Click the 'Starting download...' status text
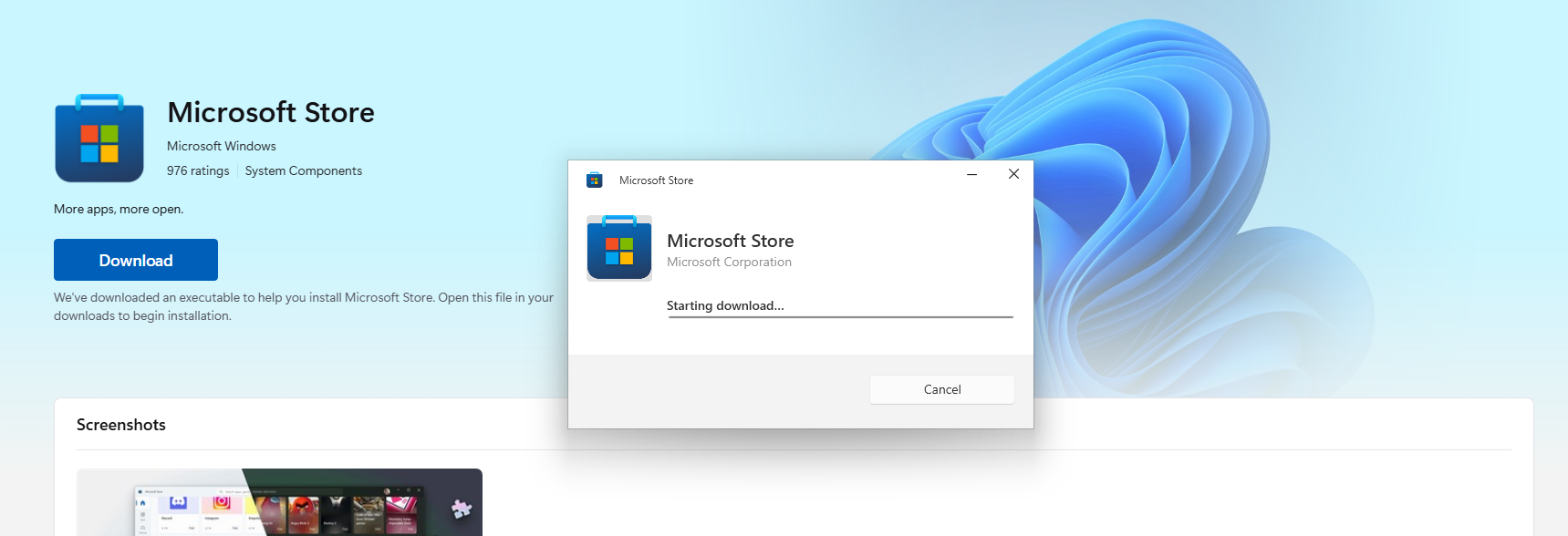 click(725, 305)
